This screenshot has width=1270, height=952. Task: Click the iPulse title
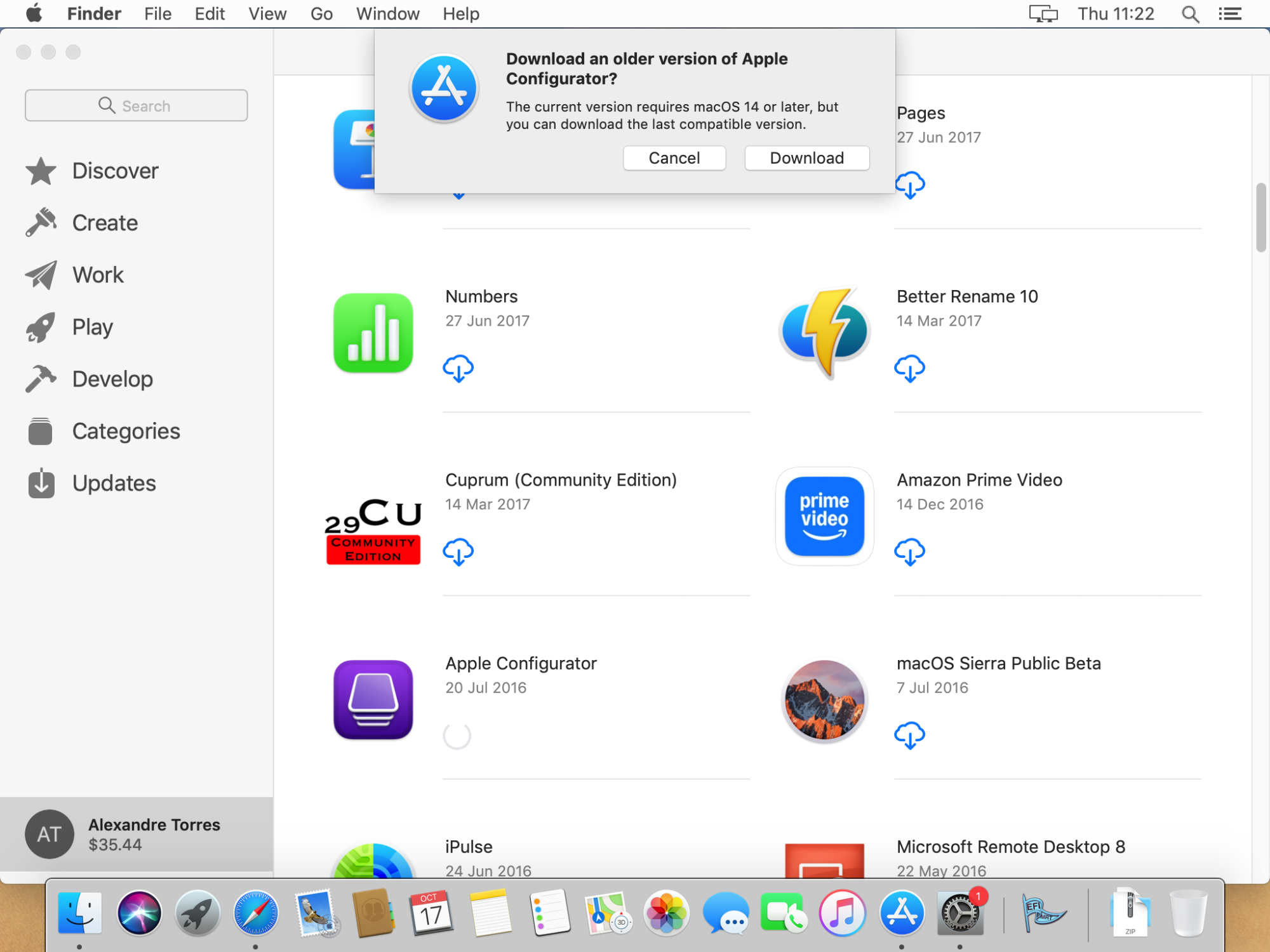pos(469,847)
